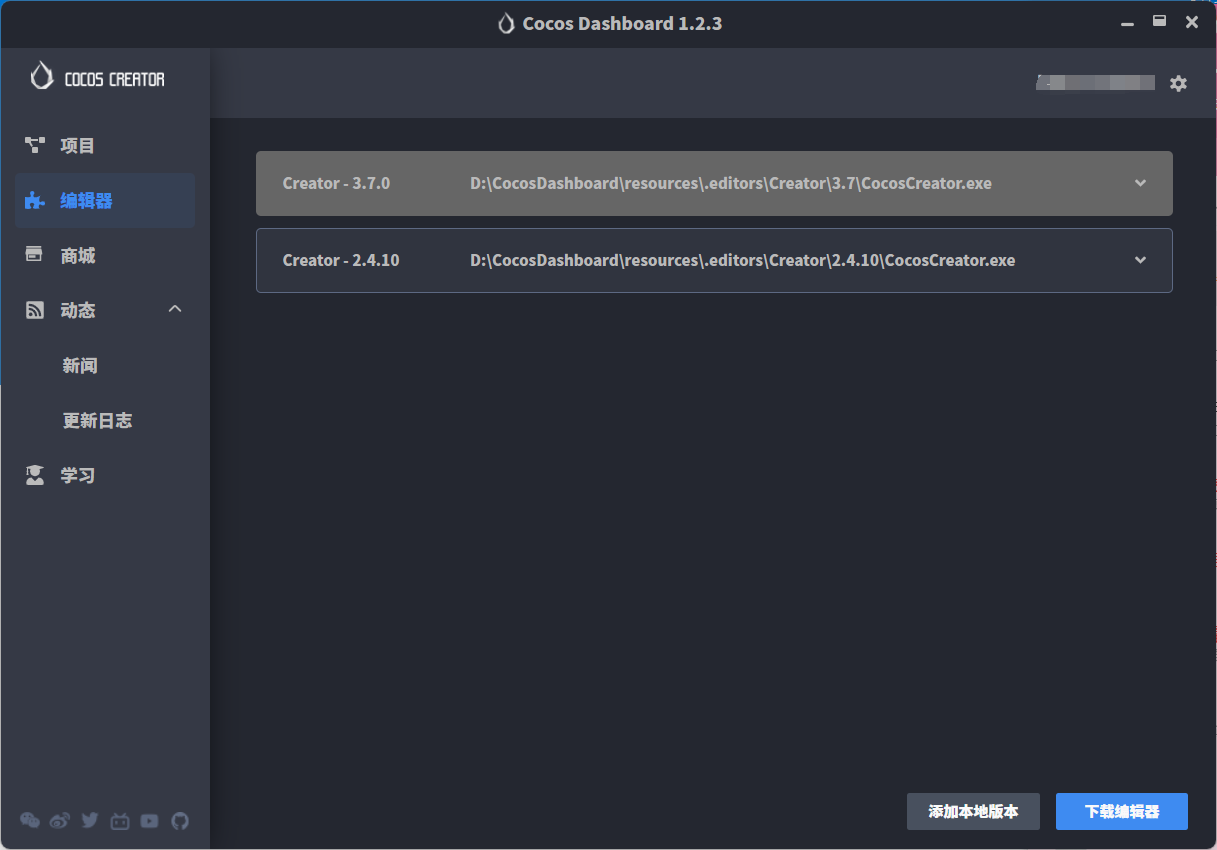Expand options for Creator - 2.4.10 row
This screenshot has height=850, width=1217.
(1140, 260)
